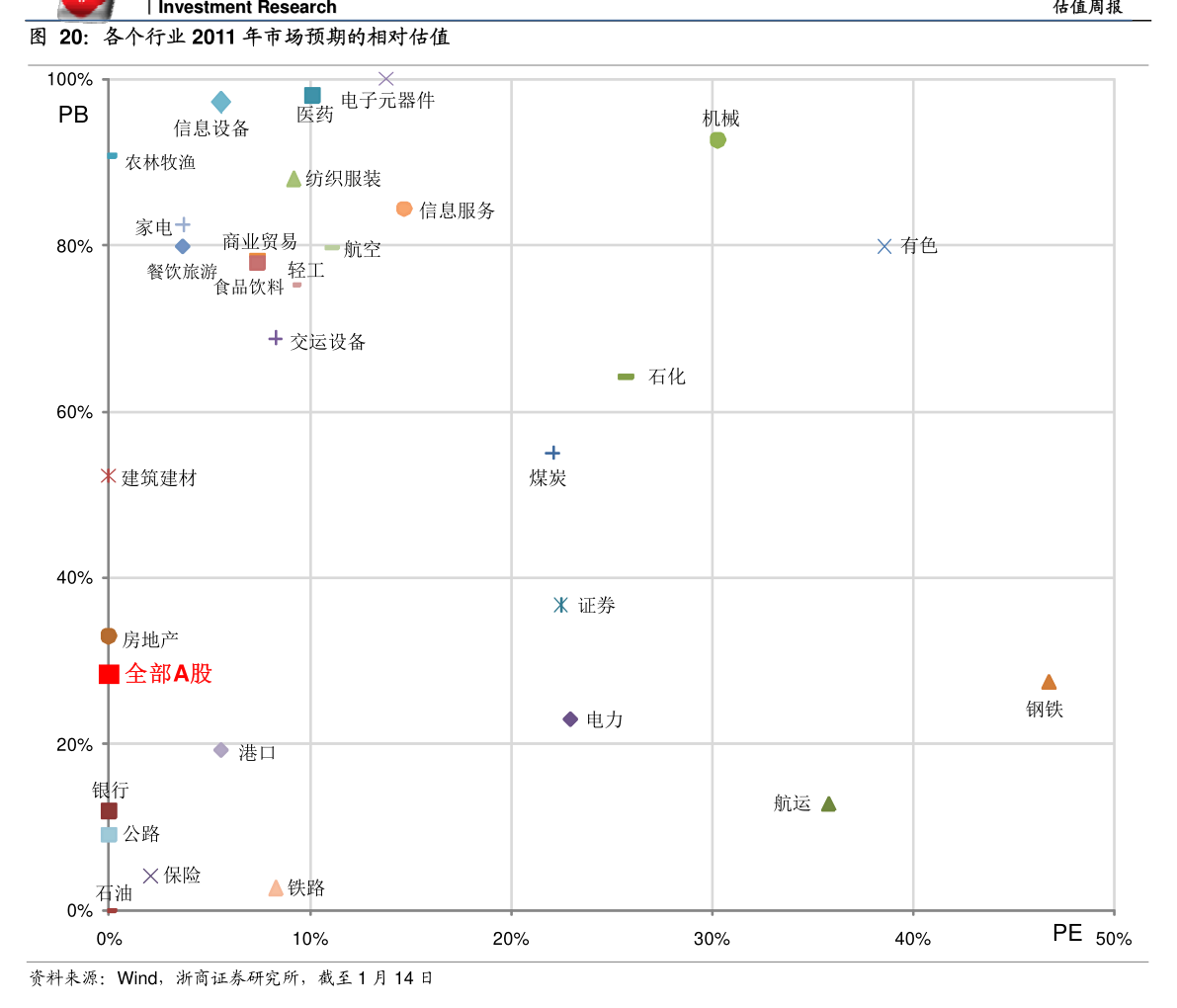Viewport: 1177px width, 1008px height.
Task: Select the blue X marker for 有色
Action: [x=884, y=246]
